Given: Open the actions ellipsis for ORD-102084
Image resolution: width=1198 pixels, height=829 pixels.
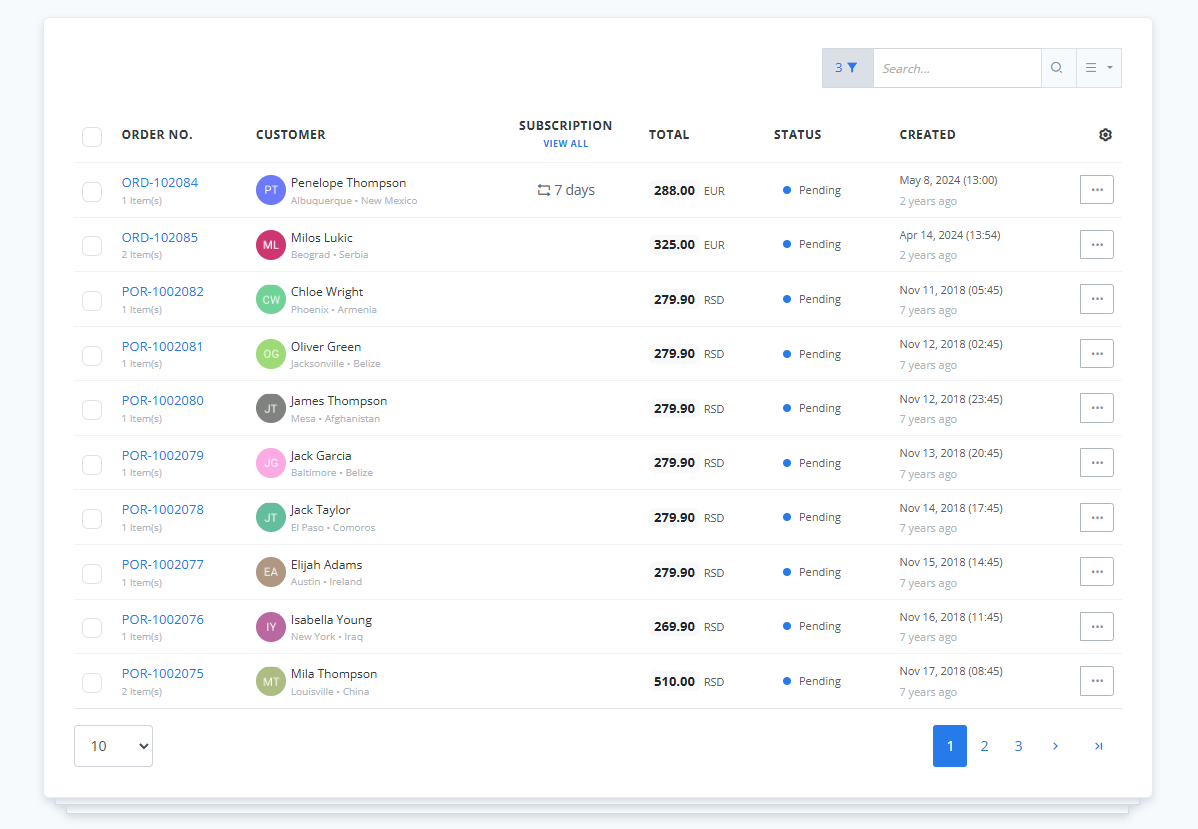Looking at the screenshot, I should tap(1096, 189).
